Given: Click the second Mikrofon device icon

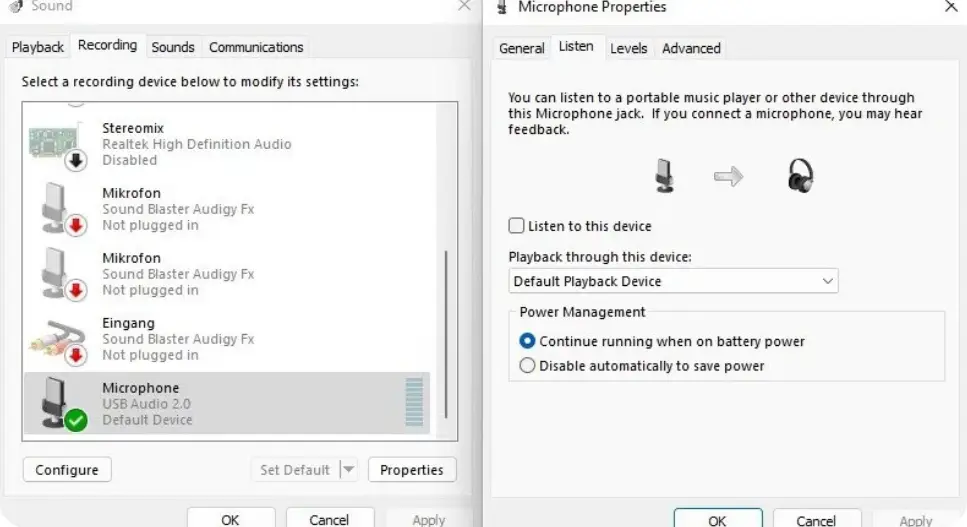Looking at the screenshot, I should pos(60,274).
